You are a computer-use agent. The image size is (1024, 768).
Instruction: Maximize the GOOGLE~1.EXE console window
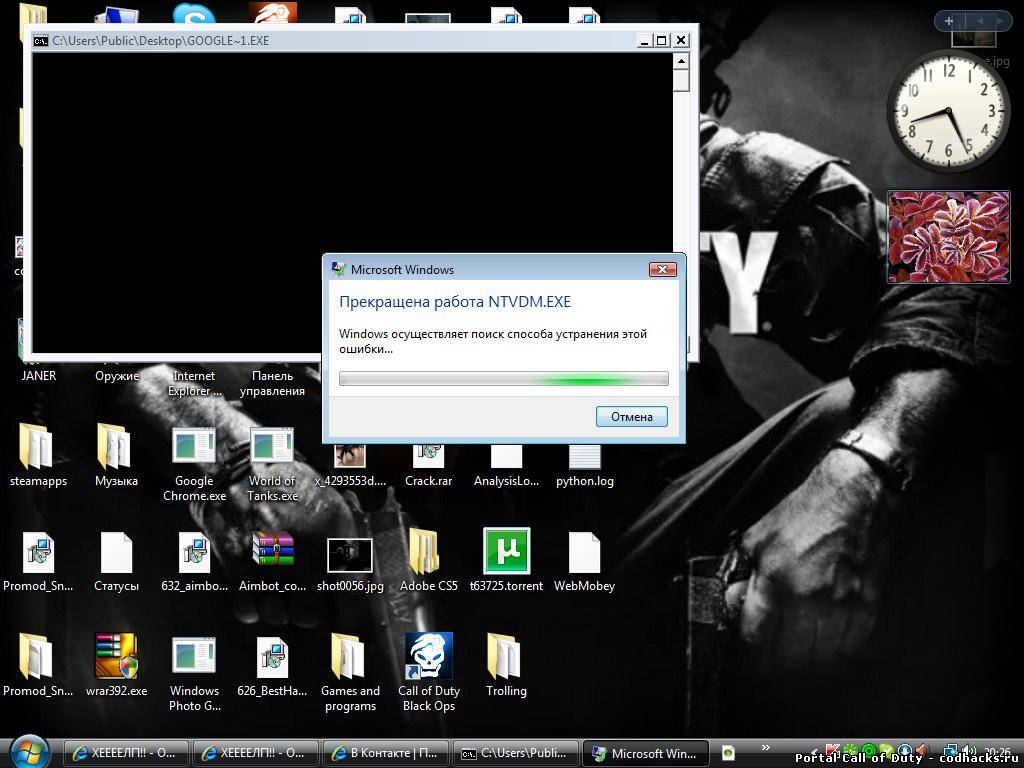tap(662, 40)
